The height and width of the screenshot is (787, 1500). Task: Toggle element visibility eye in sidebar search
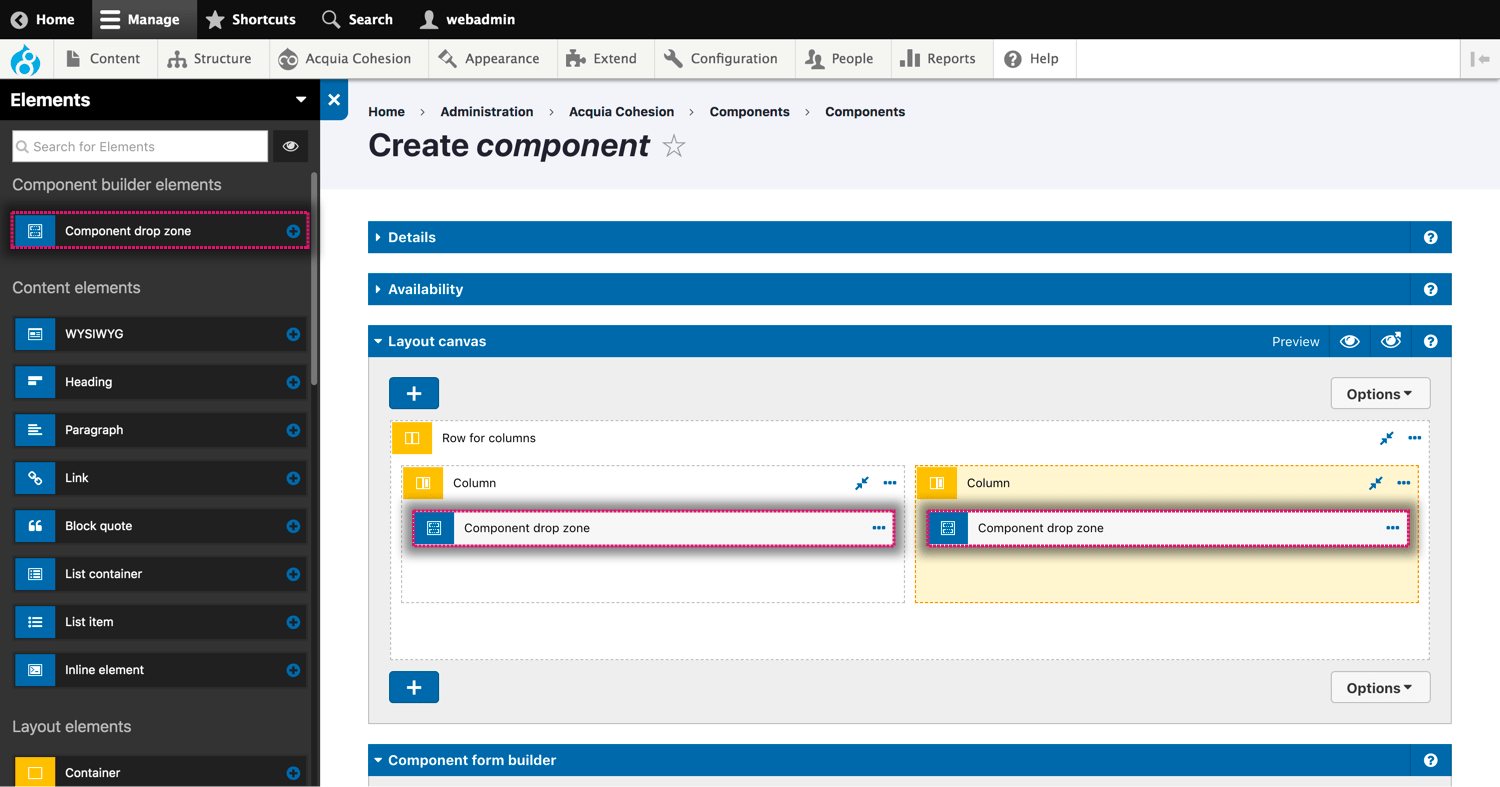coord(290,146)
